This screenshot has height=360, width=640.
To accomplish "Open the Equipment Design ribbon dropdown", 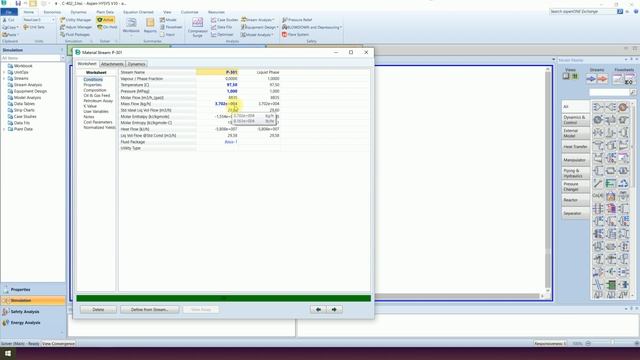I will tap(260, 27).
